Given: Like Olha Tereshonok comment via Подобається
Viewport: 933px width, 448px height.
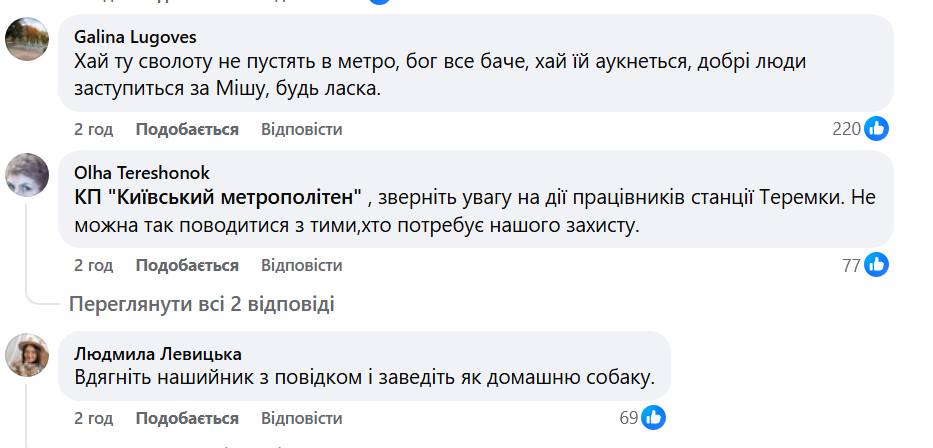Looking at the screenshot, I should [187, 265].
